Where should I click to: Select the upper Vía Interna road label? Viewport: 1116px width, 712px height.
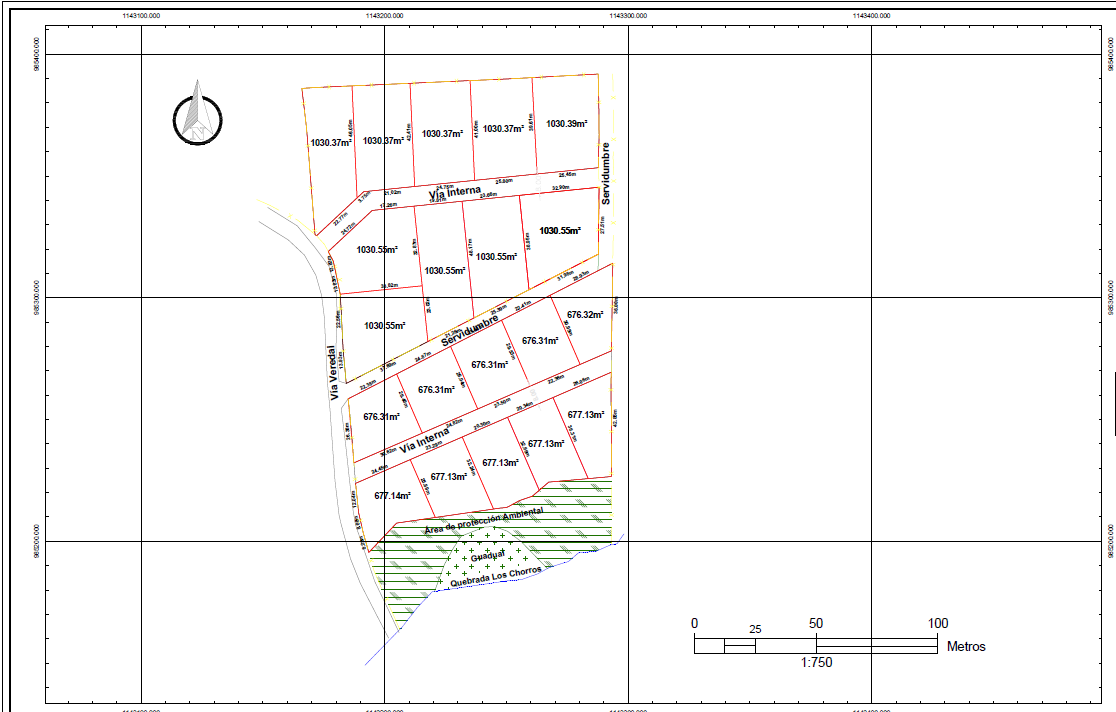coord(455,193)
